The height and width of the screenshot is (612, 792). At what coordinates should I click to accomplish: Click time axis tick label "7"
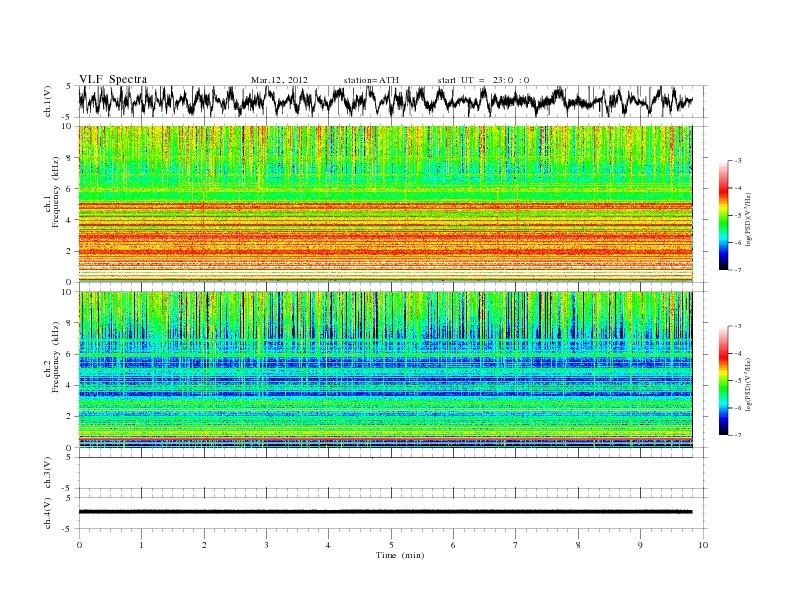point(516,545)
